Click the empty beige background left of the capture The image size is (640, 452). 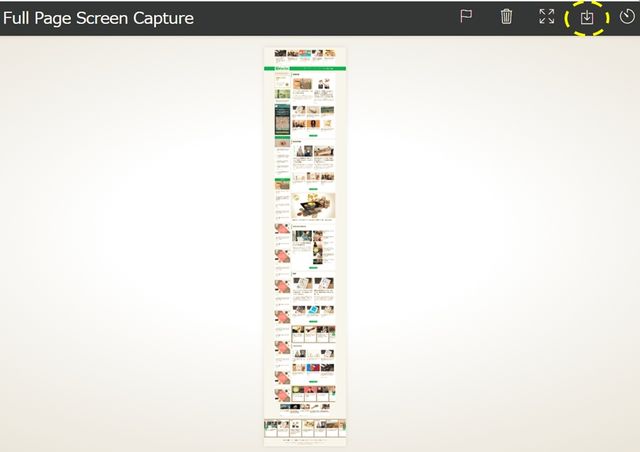(131, 245)
